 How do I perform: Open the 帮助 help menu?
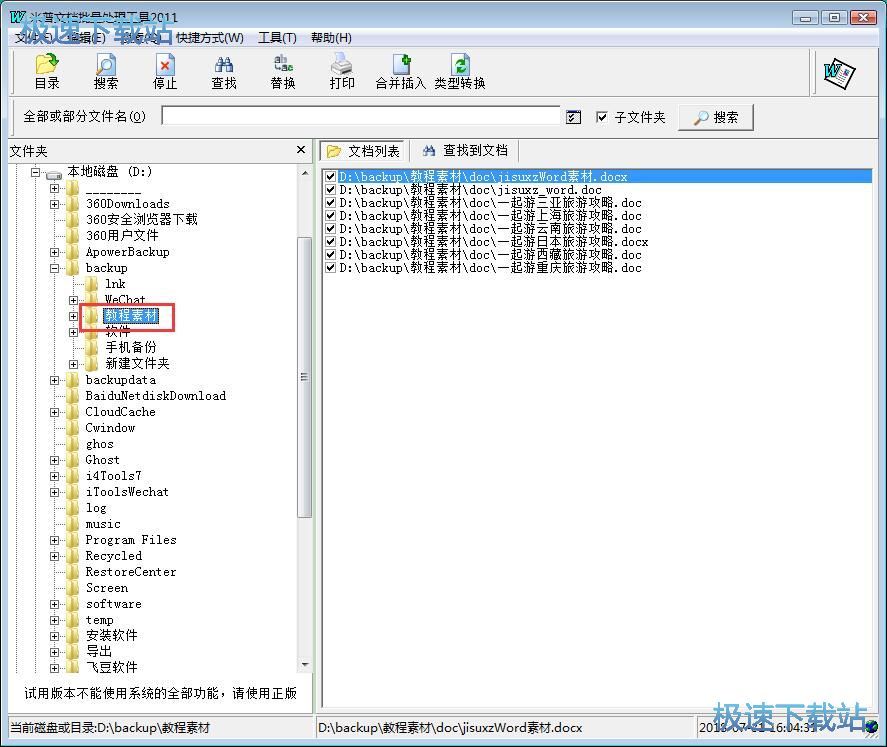[331, 37]
